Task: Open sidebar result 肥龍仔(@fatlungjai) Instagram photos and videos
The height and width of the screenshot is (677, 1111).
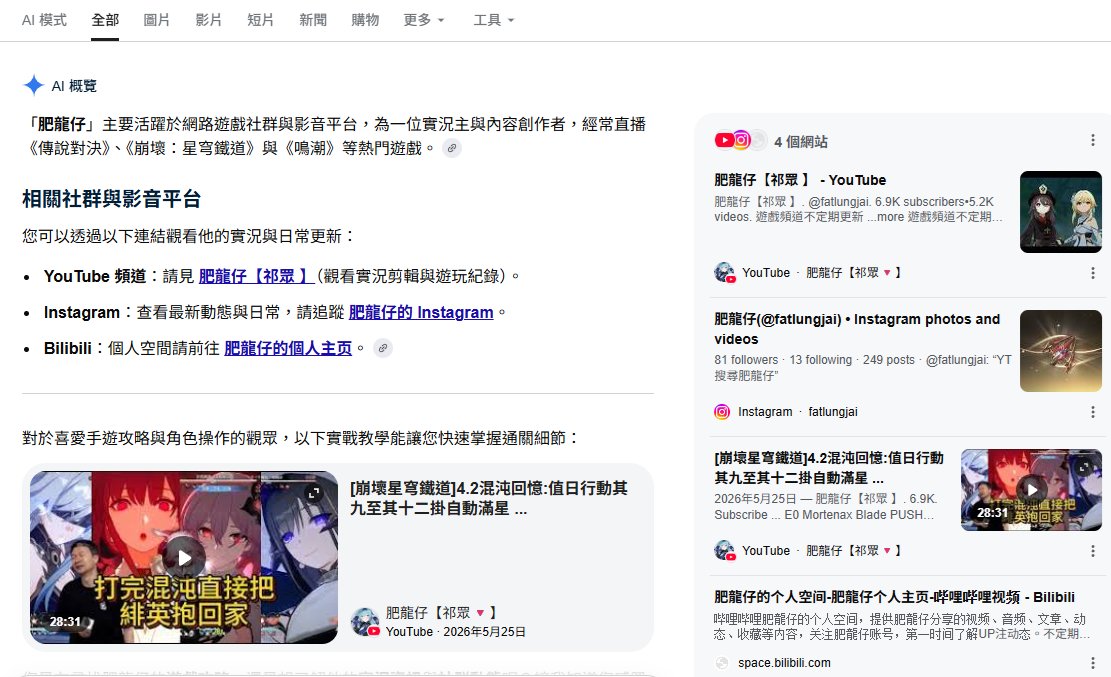Action: 857,329
